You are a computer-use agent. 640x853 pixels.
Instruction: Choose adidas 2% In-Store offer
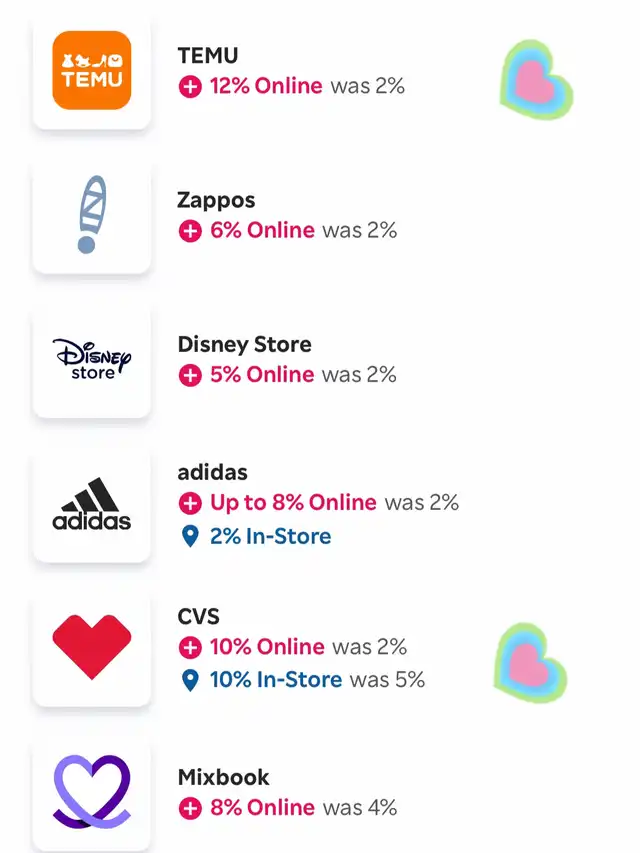270,537
